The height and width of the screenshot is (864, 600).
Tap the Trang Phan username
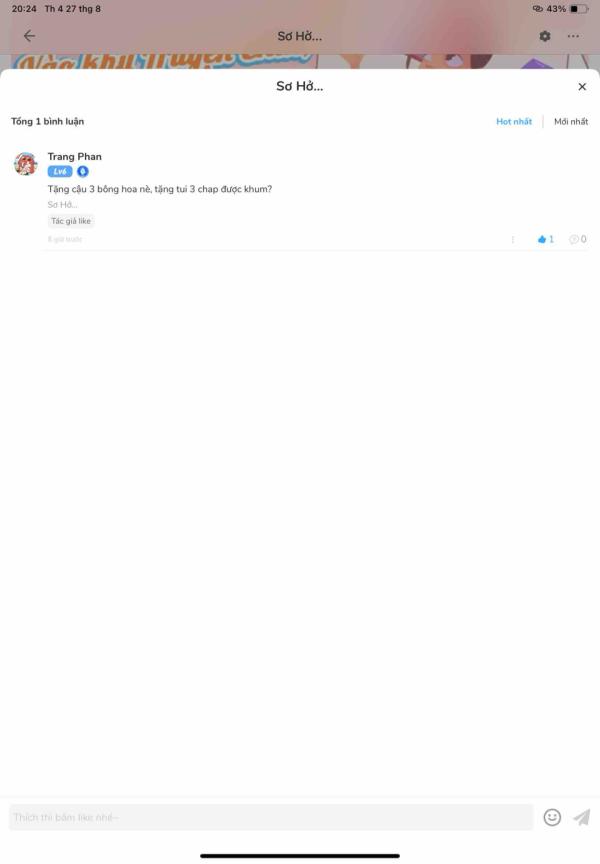click(74, 156)
